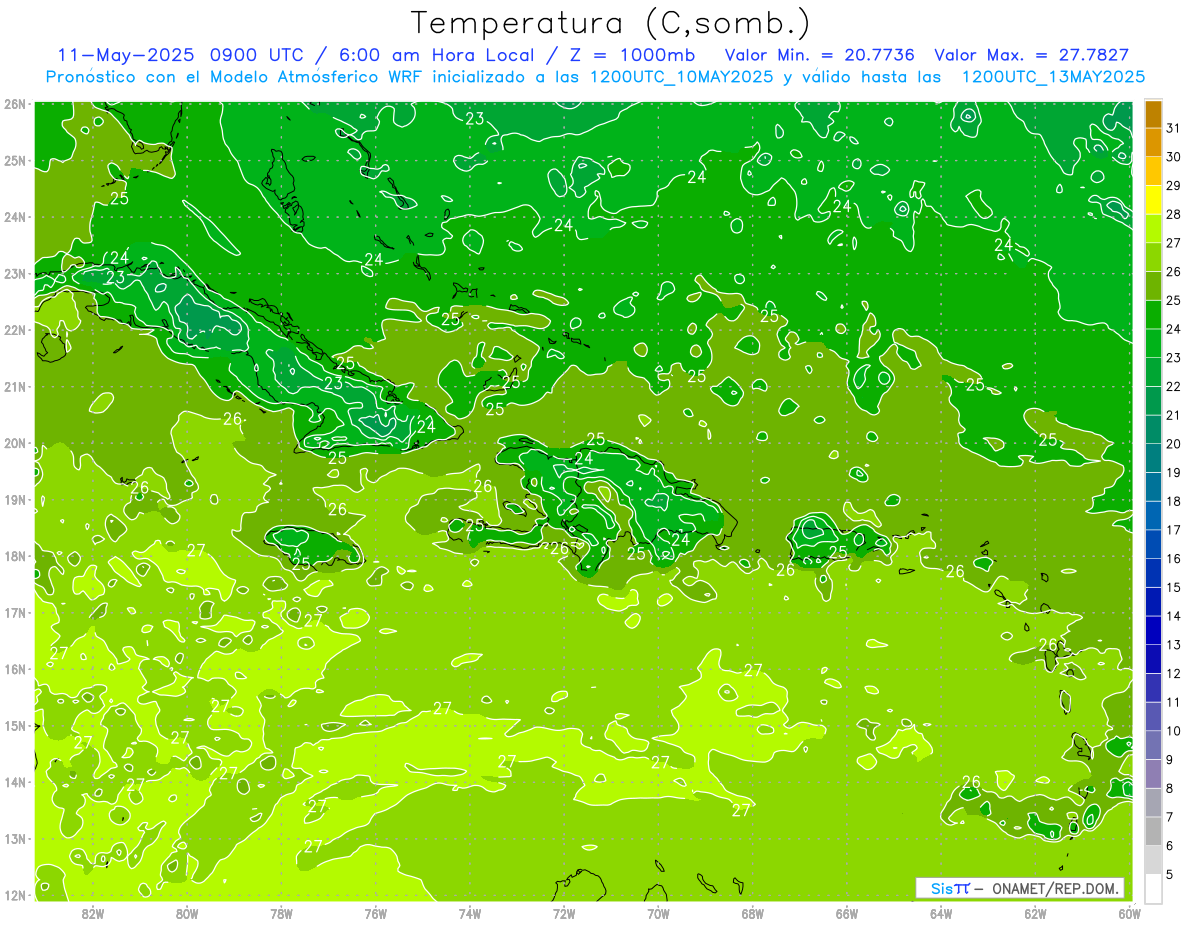Click the purple colorbar segment between 9 and 10

[x=1153, y=745]
